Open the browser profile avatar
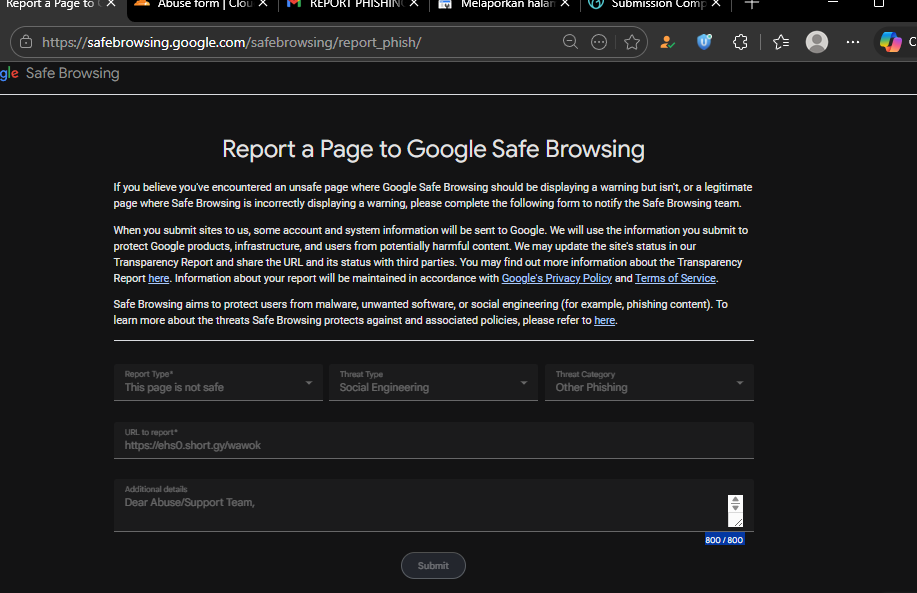917x593 pixels. pos(817,42)
